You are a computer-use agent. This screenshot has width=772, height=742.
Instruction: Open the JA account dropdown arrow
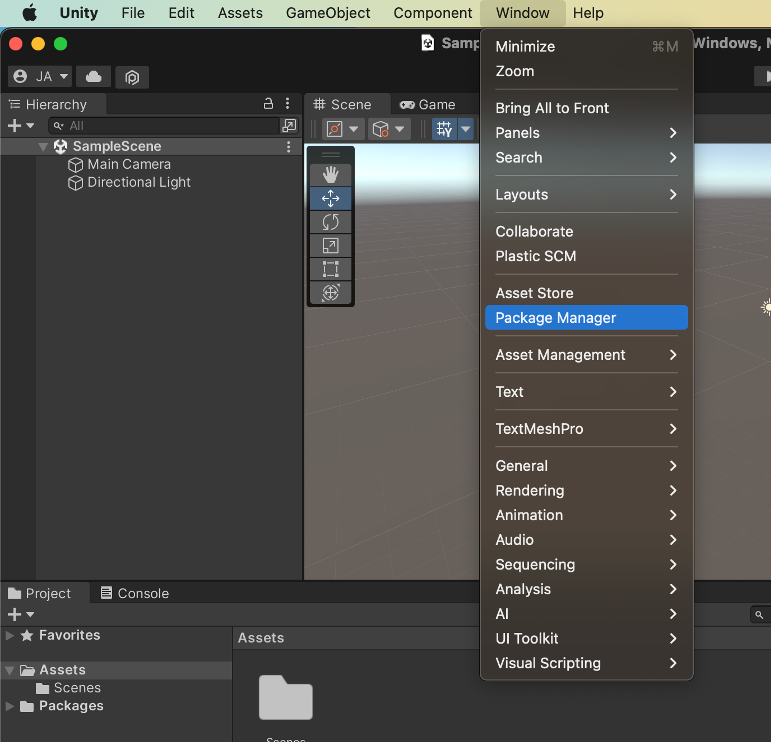coord(64,76)
